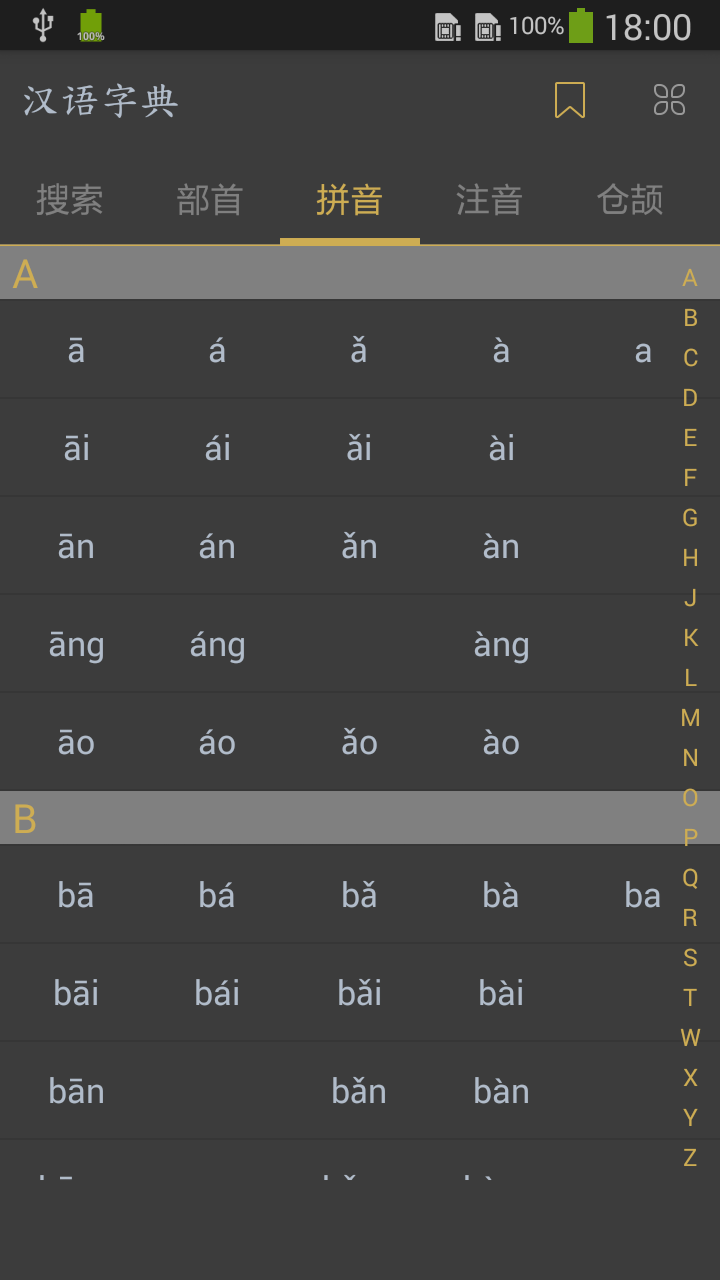Tap the four-leaf menu icon
The width and height of the screenshot is (720, 1280).
coord(669,100)
